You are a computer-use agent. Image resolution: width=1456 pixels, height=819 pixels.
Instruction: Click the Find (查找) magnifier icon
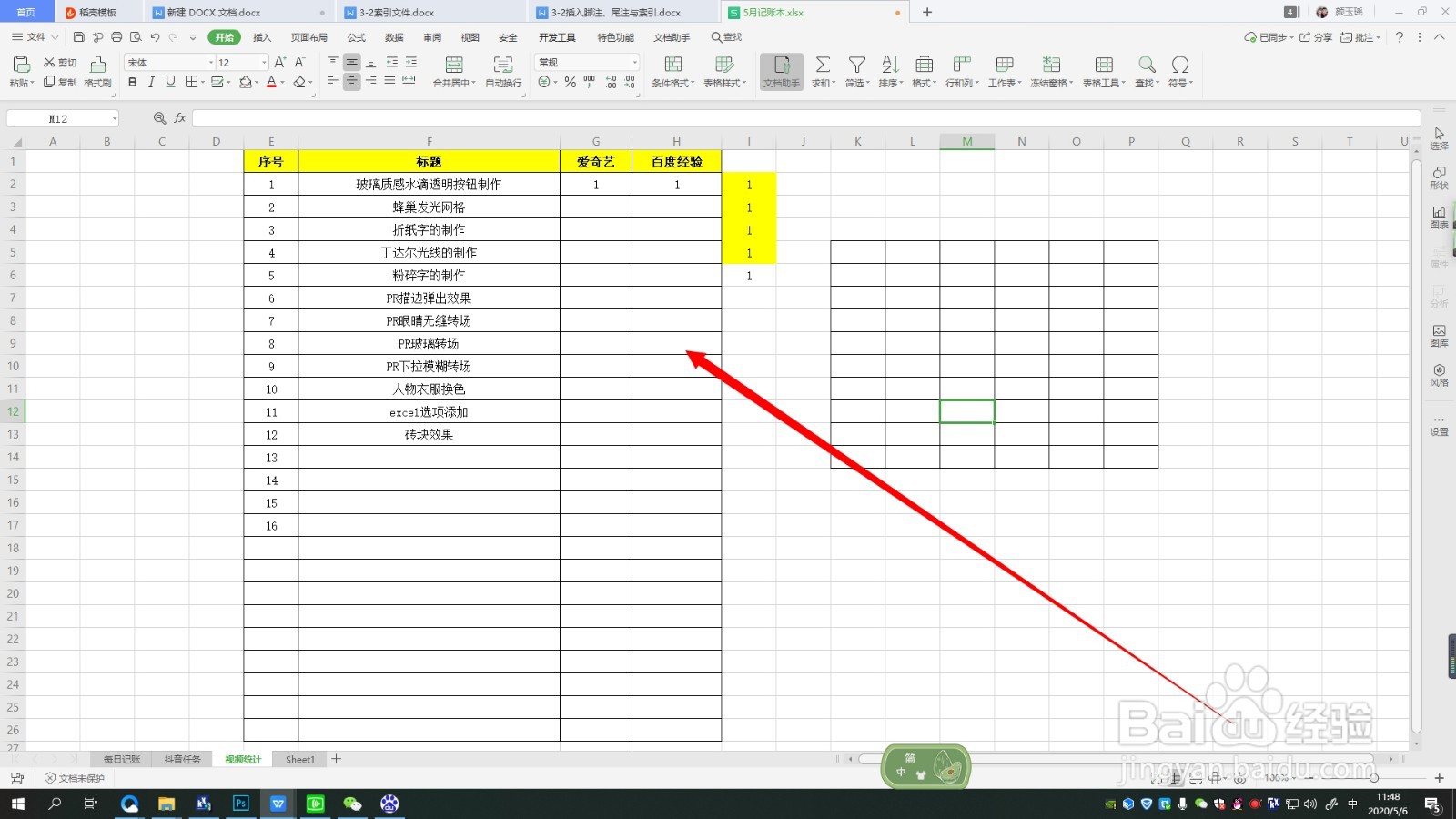click(1147, 65)
